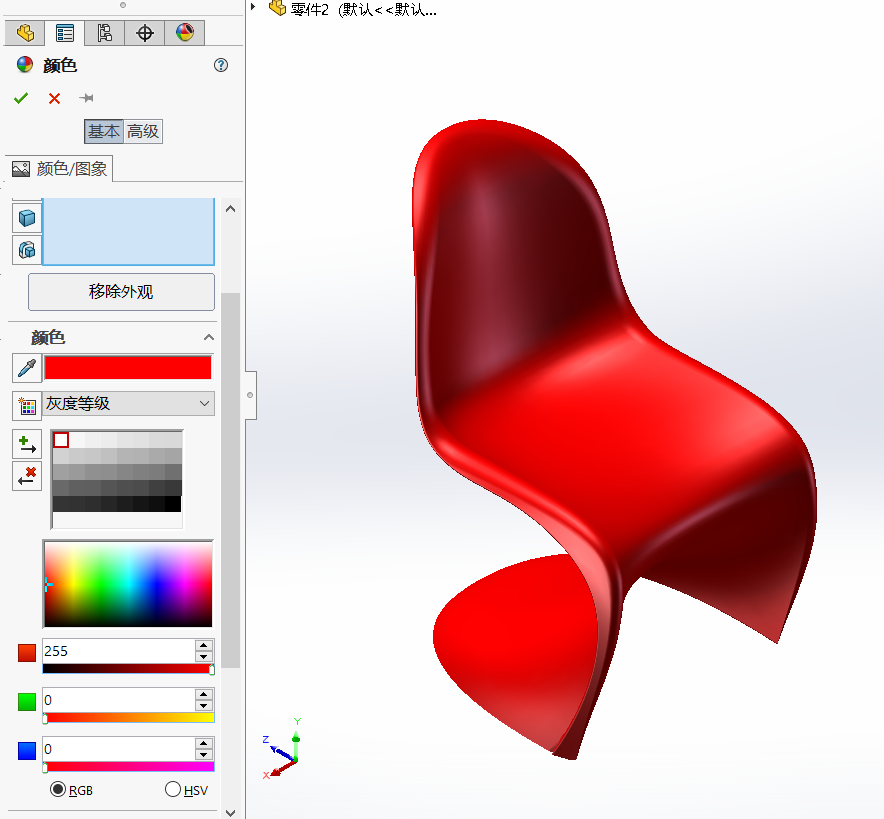Click the green channel gradient slider
The height and width of the screenshot is (819, 884).
[x=129, y=718]
